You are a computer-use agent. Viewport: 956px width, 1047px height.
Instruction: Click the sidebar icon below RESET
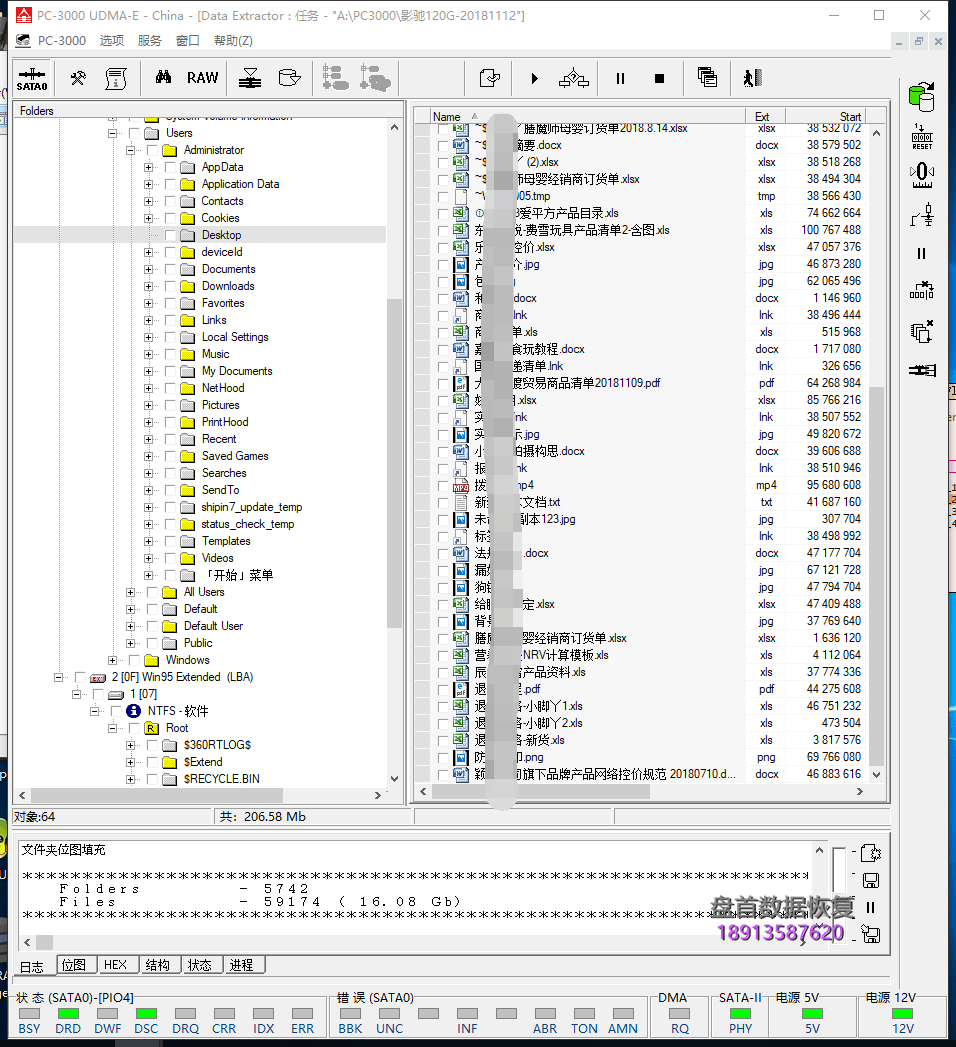tap(922, 176)
